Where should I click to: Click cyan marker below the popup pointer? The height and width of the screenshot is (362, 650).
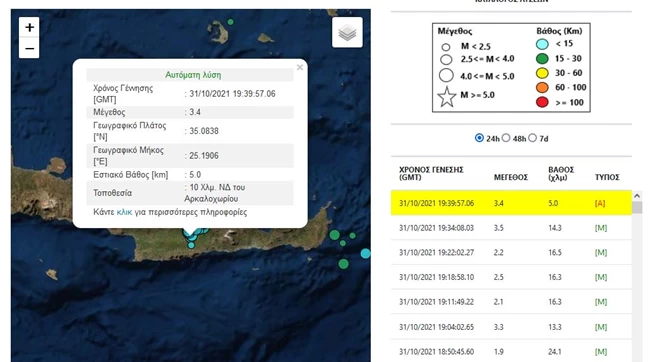pyautogui.click(x=191, y=245)
